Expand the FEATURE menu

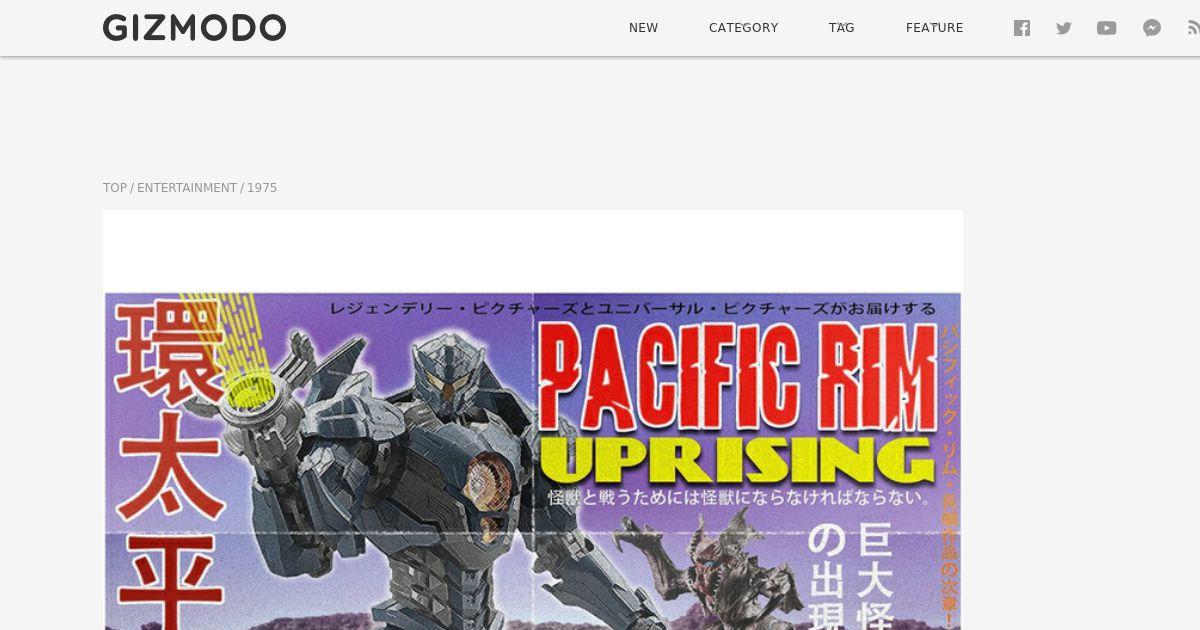(x=934, y=28)
